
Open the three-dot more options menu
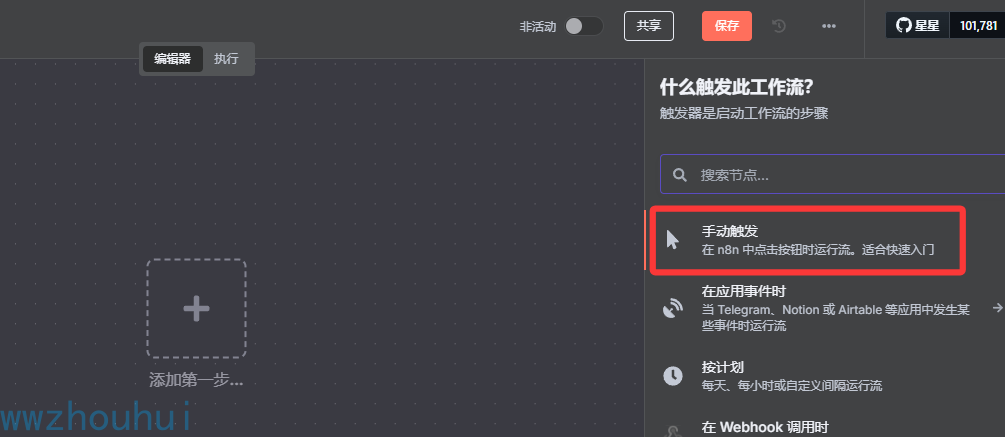pos(829,26)
